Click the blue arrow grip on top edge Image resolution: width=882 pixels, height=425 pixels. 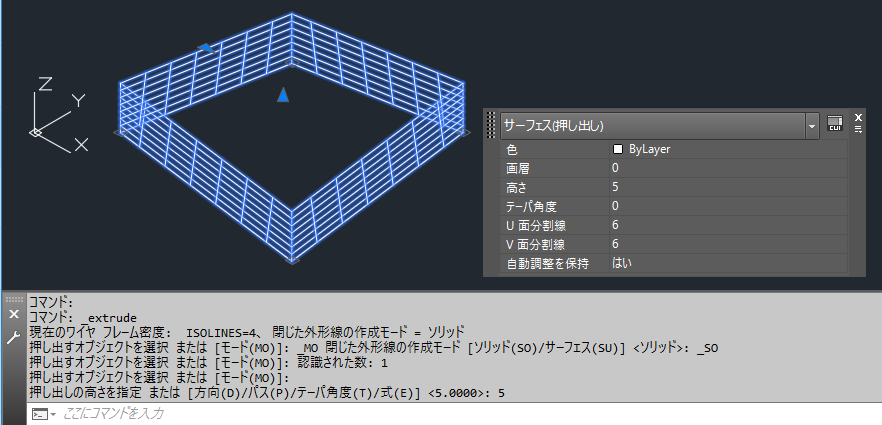click(x=206, y=48)
